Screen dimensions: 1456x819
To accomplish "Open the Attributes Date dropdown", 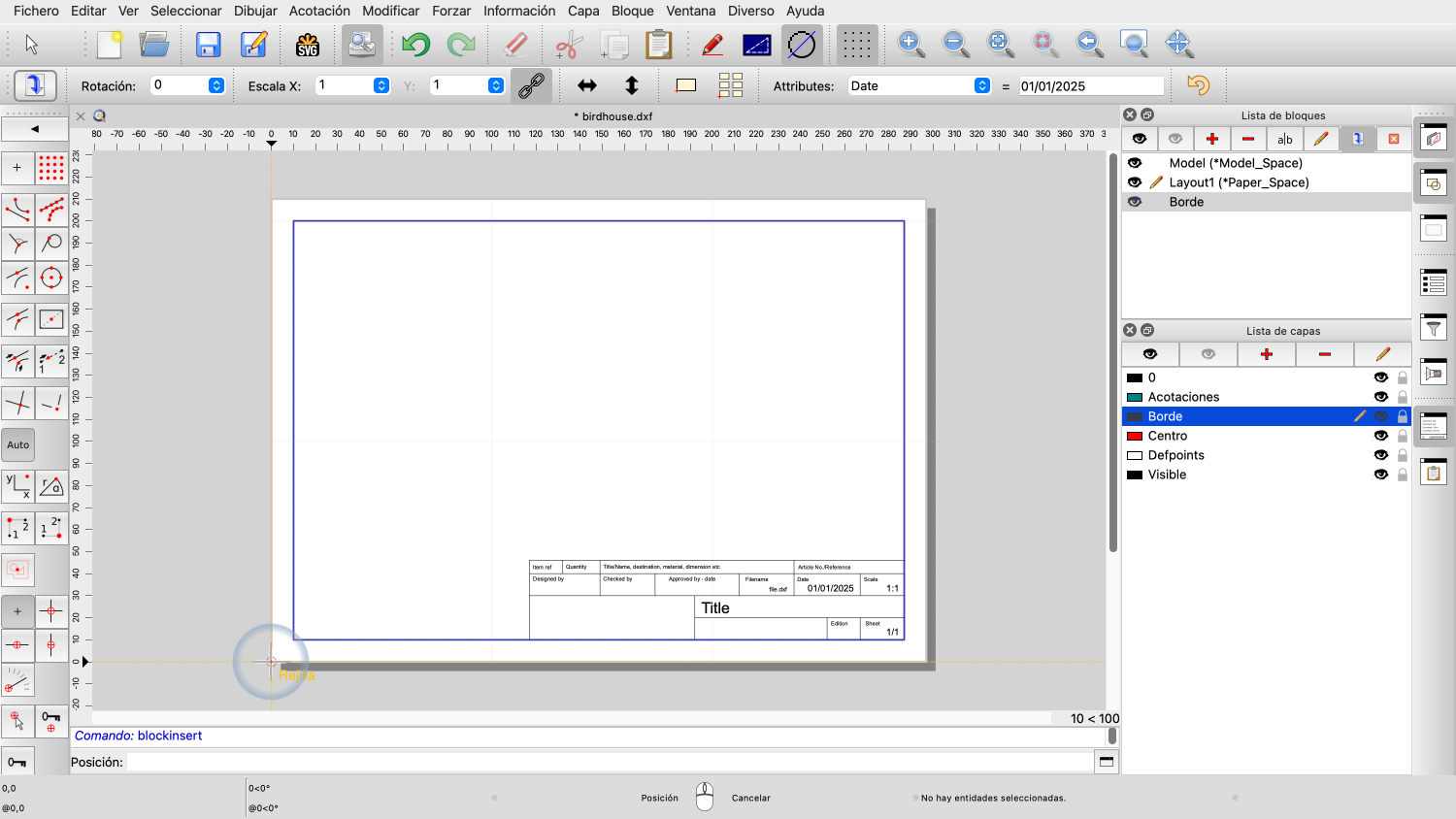I will [981, 85].
